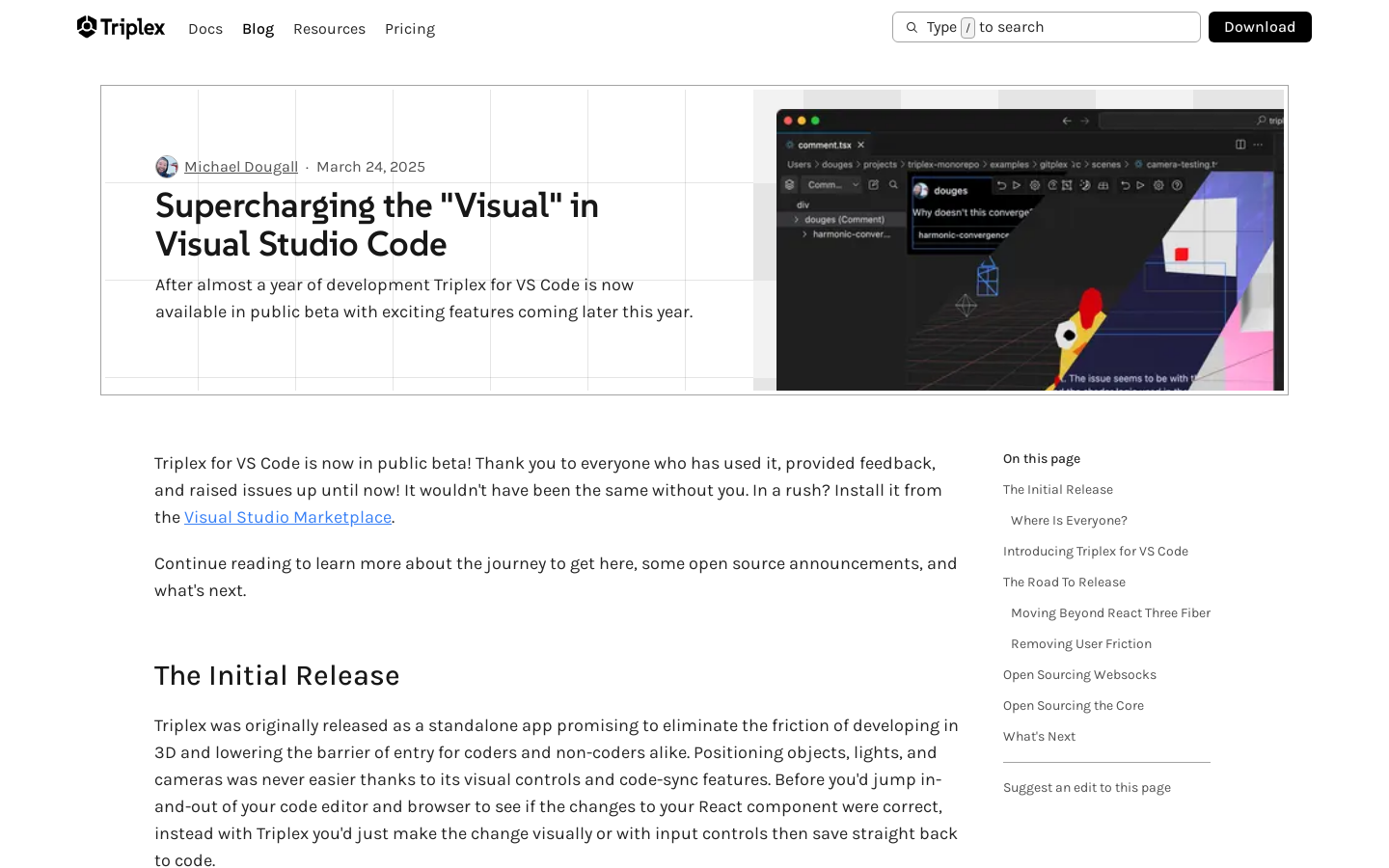
Task: Open Michael Dougall author link
Action: 241,167
